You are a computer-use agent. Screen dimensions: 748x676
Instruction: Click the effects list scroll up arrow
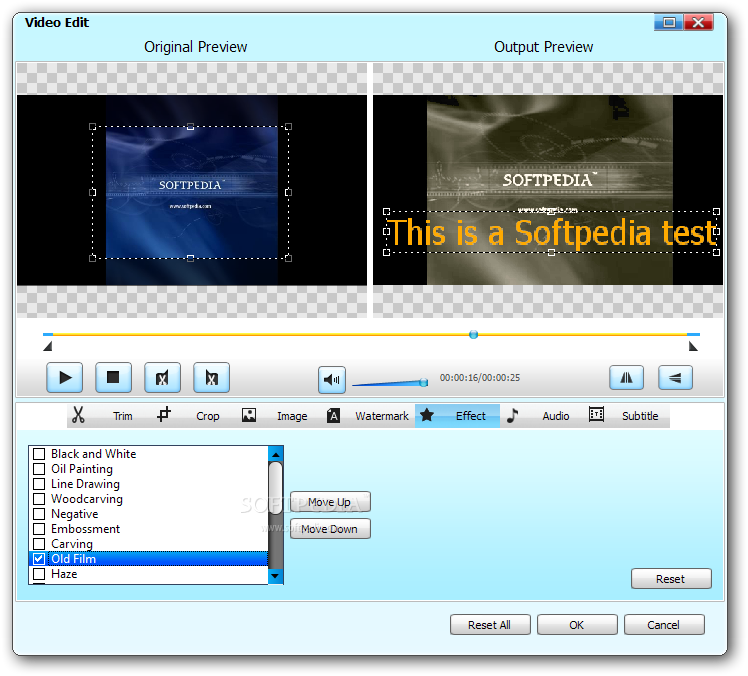276,454
